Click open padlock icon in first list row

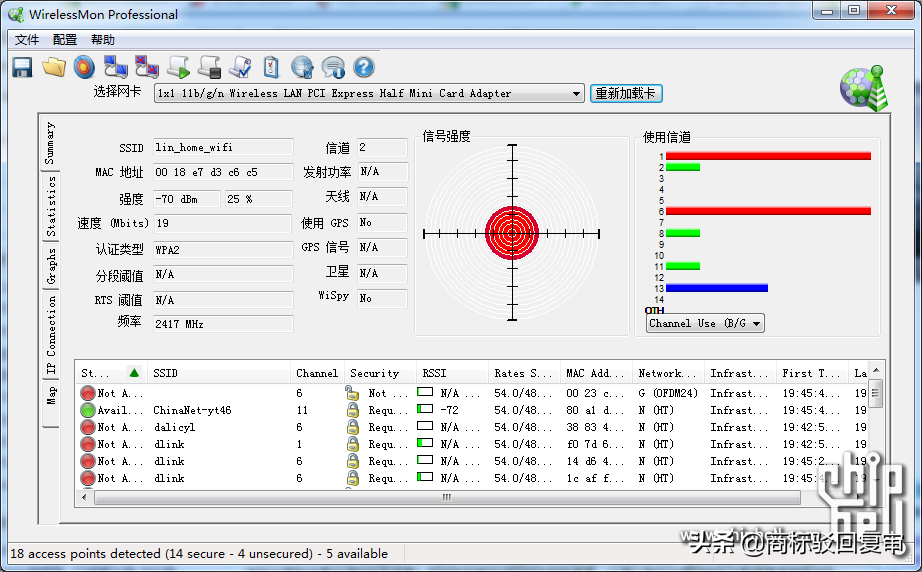tap(352, 393)
